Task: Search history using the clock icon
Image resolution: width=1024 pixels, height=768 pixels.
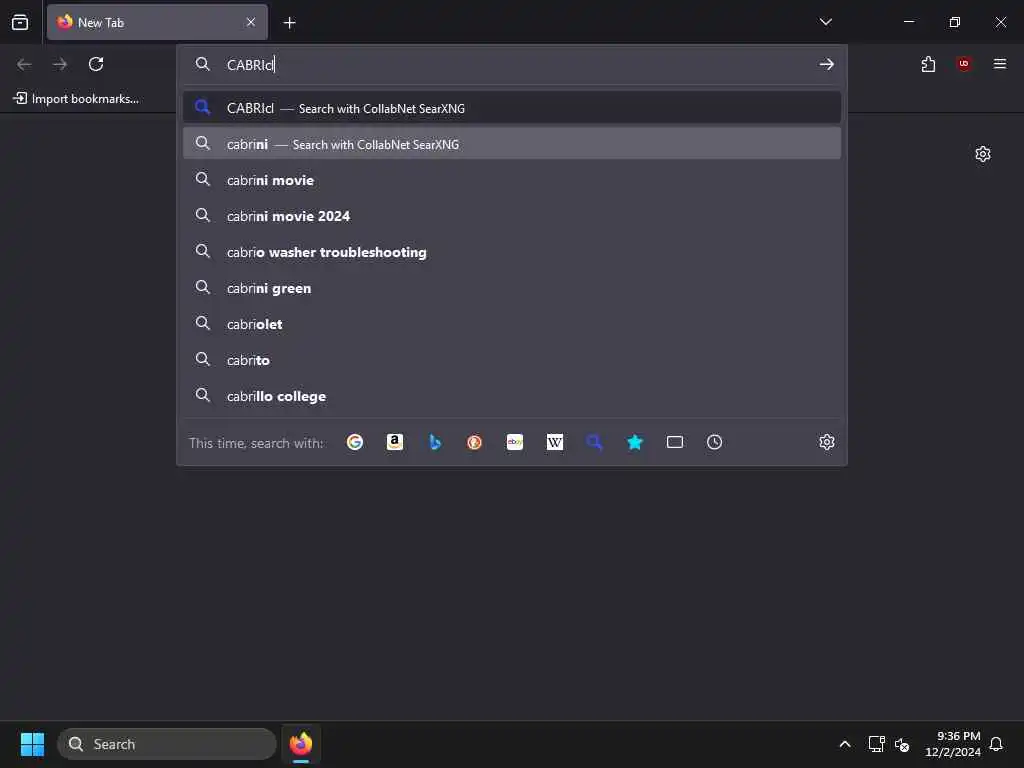Action: click(714, 442)
